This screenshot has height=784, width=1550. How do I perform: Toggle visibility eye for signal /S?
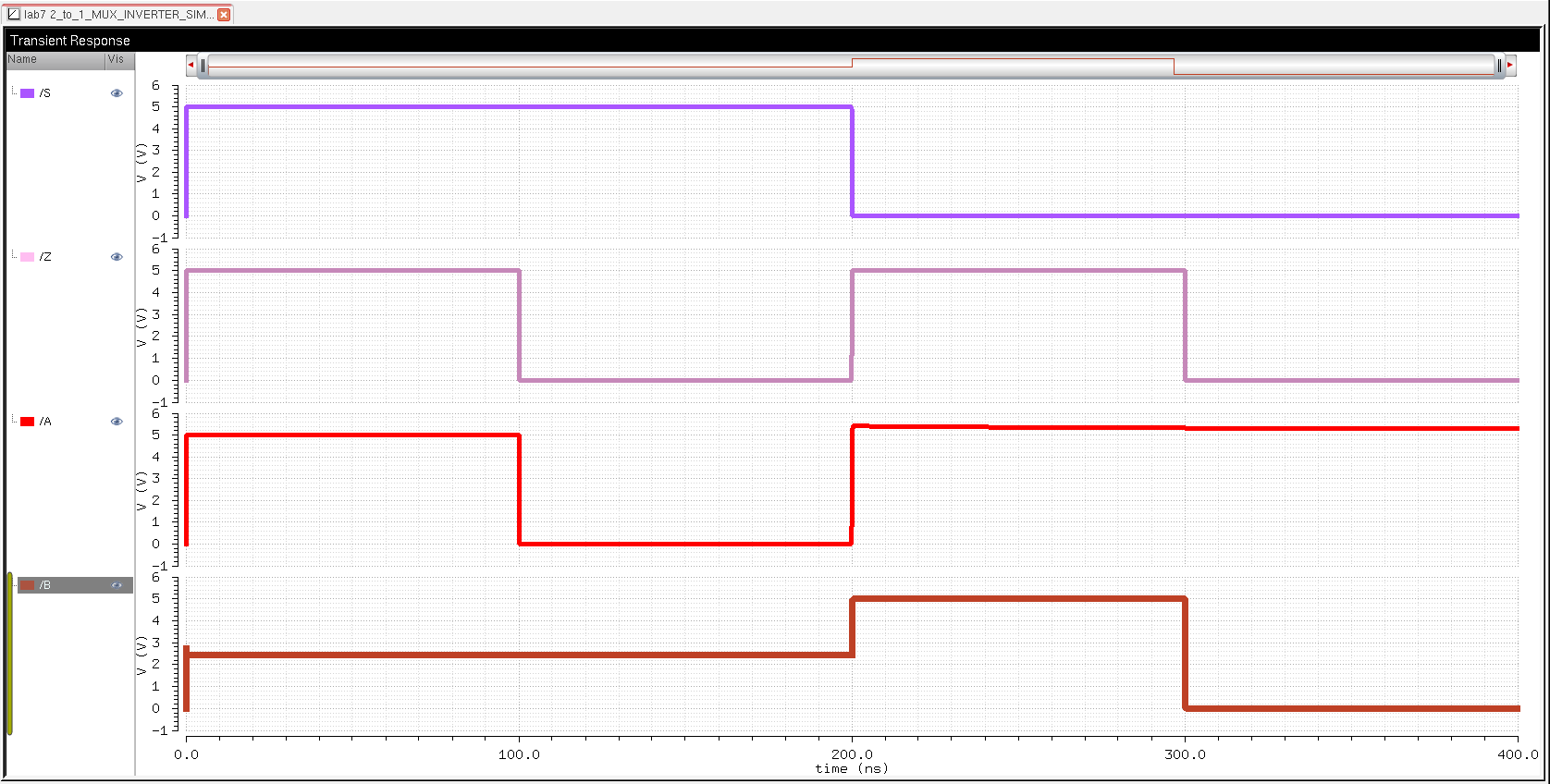pos(117,93)
